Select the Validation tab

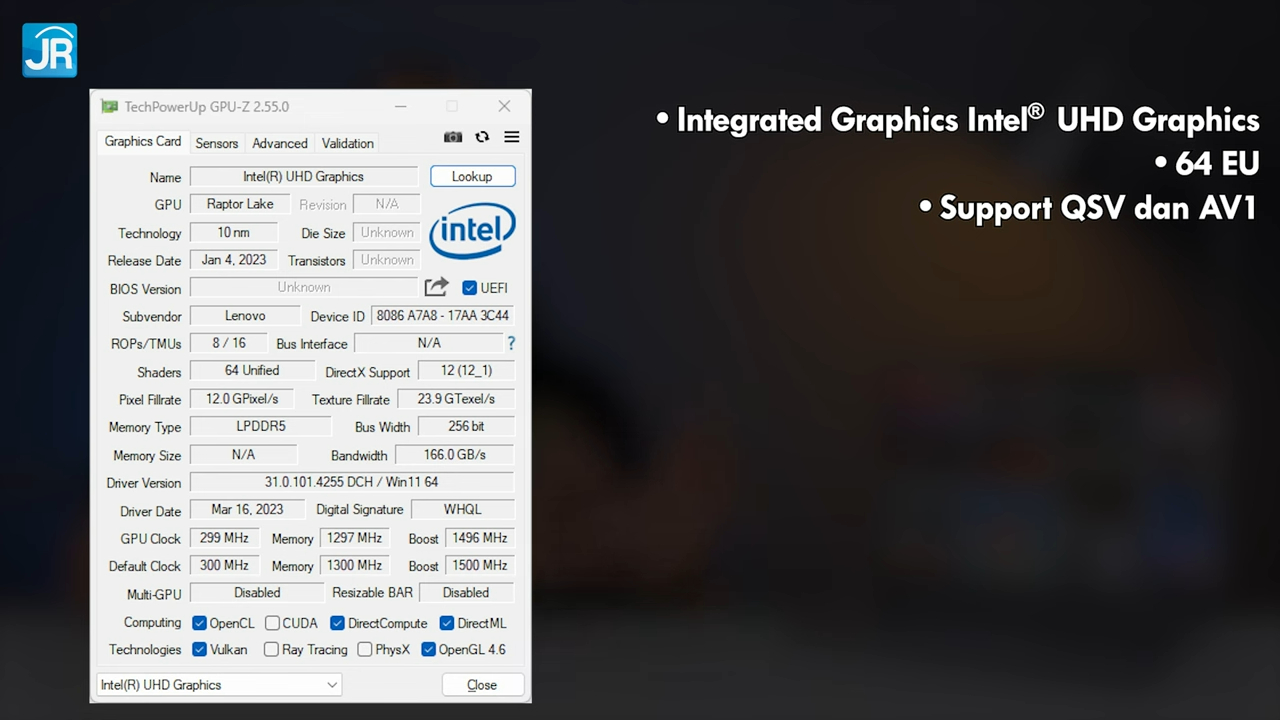pyautogui.click(x=347, y=143)
